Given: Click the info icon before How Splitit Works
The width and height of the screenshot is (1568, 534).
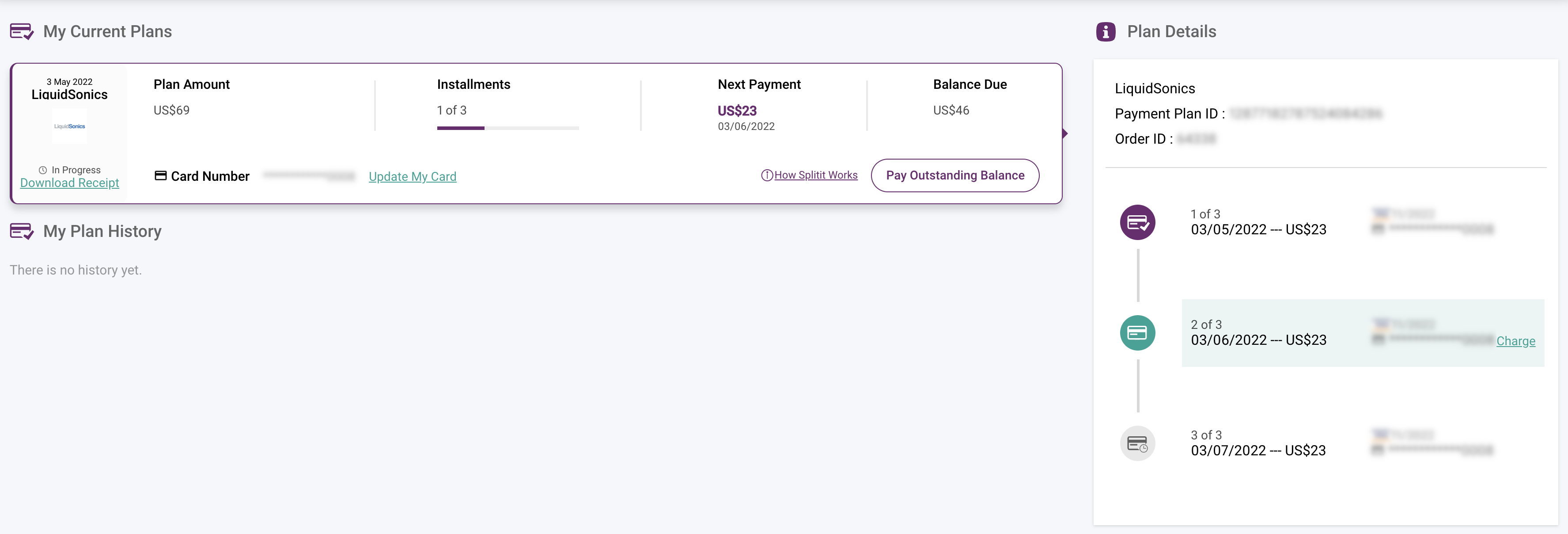Looking at the screenshot, I should (x=767, y=175).
